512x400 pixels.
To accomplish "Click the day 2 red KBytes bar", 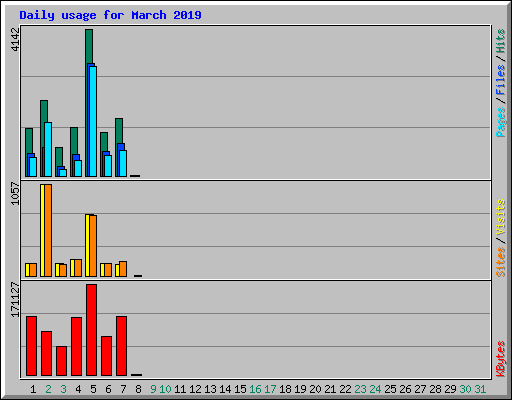I will click(47, 354).
